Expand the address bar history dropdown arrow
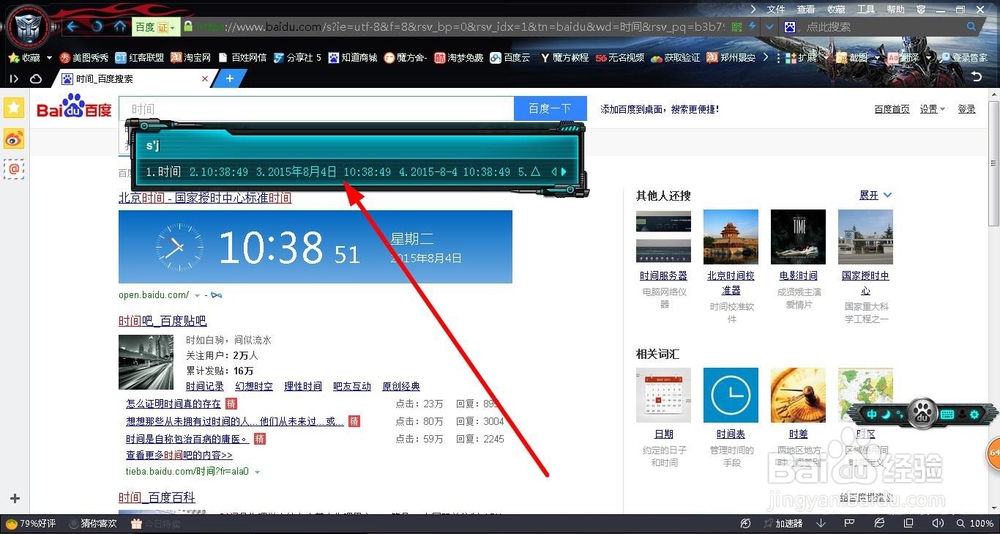 (769, 27)
